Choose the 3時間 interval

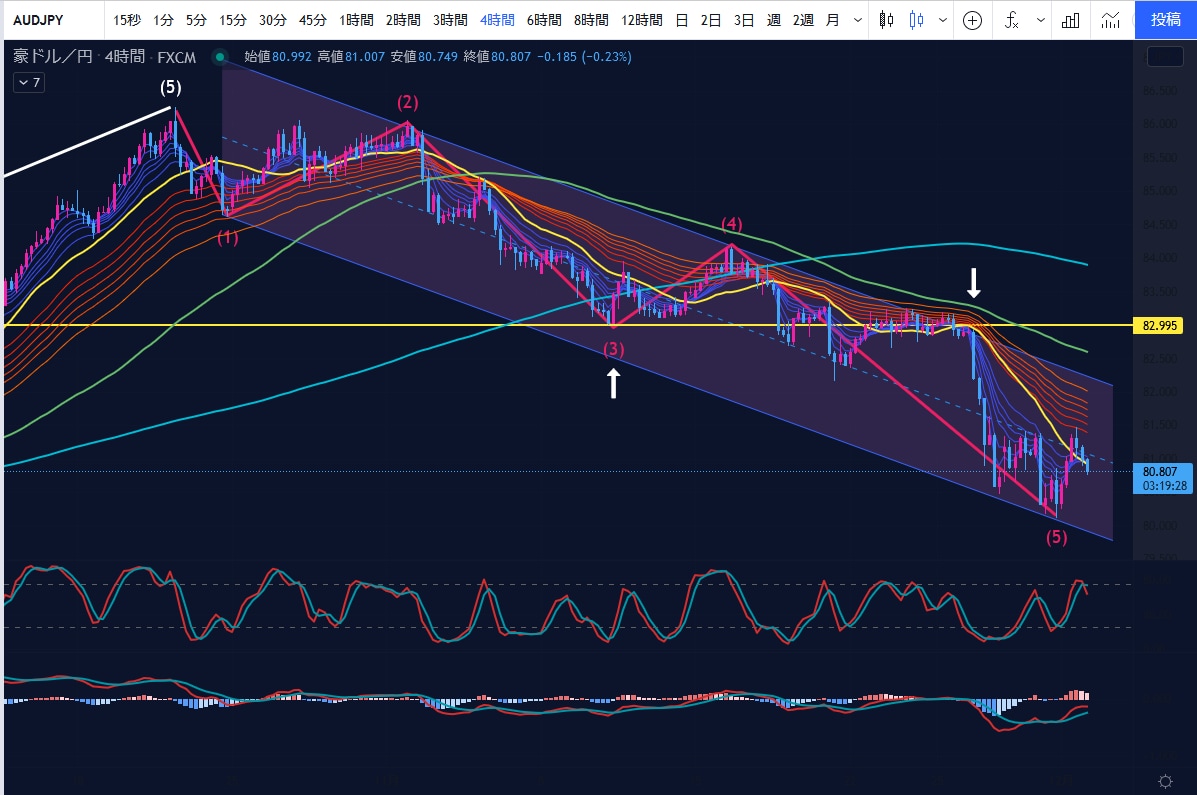click(x=450, y=20)
